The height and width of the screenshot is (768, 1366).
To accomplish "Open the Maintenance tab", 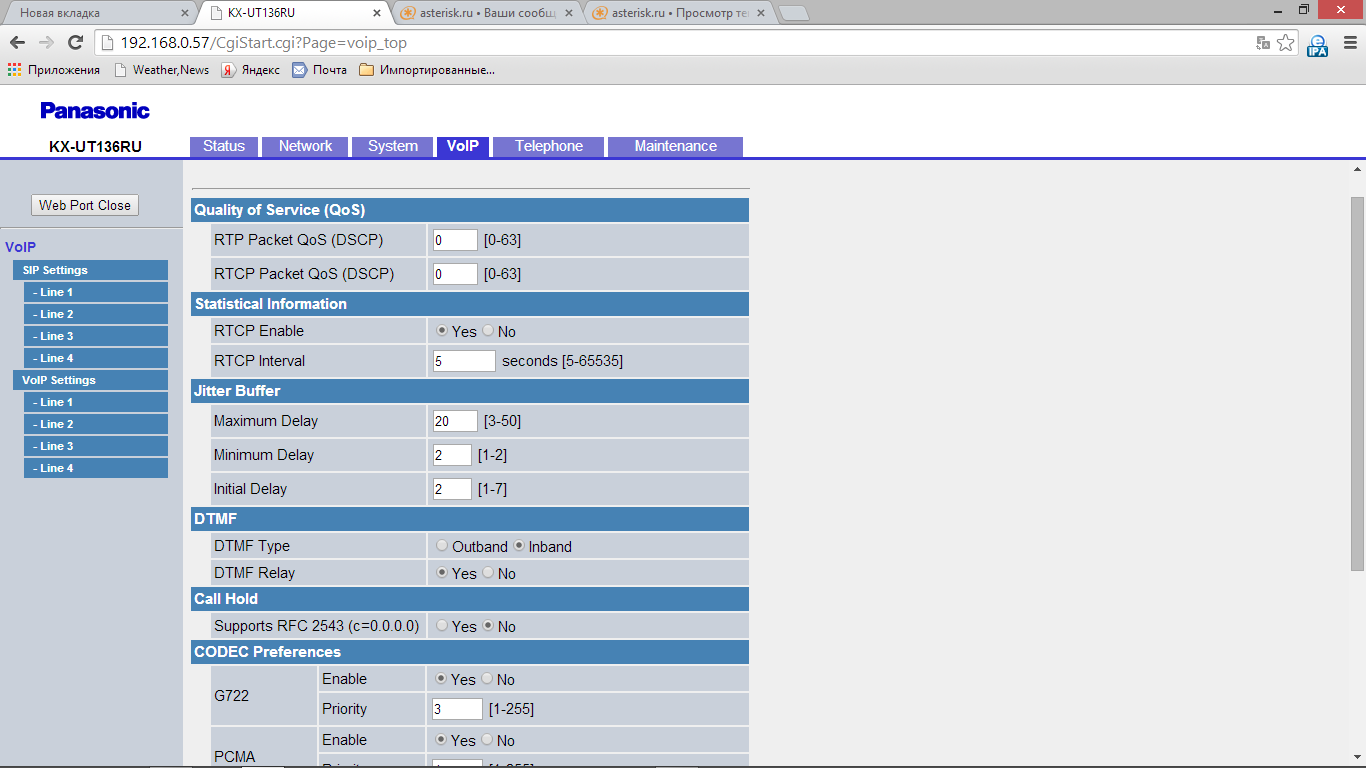I will point(675,146).
